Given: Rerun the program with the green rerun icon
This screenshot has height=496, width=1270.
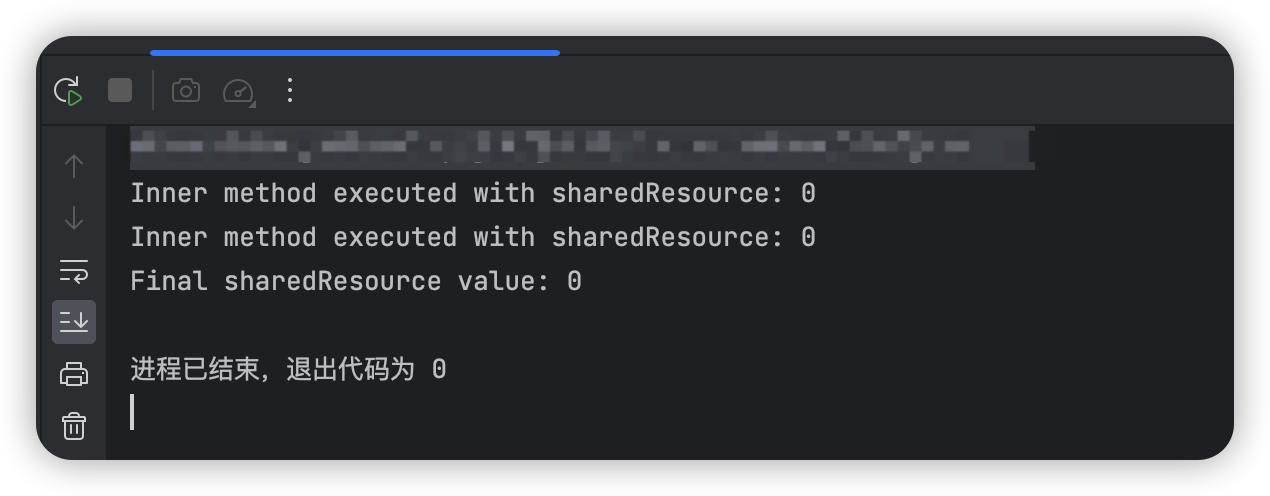Looking at the screenshot, I should (68, 91).
